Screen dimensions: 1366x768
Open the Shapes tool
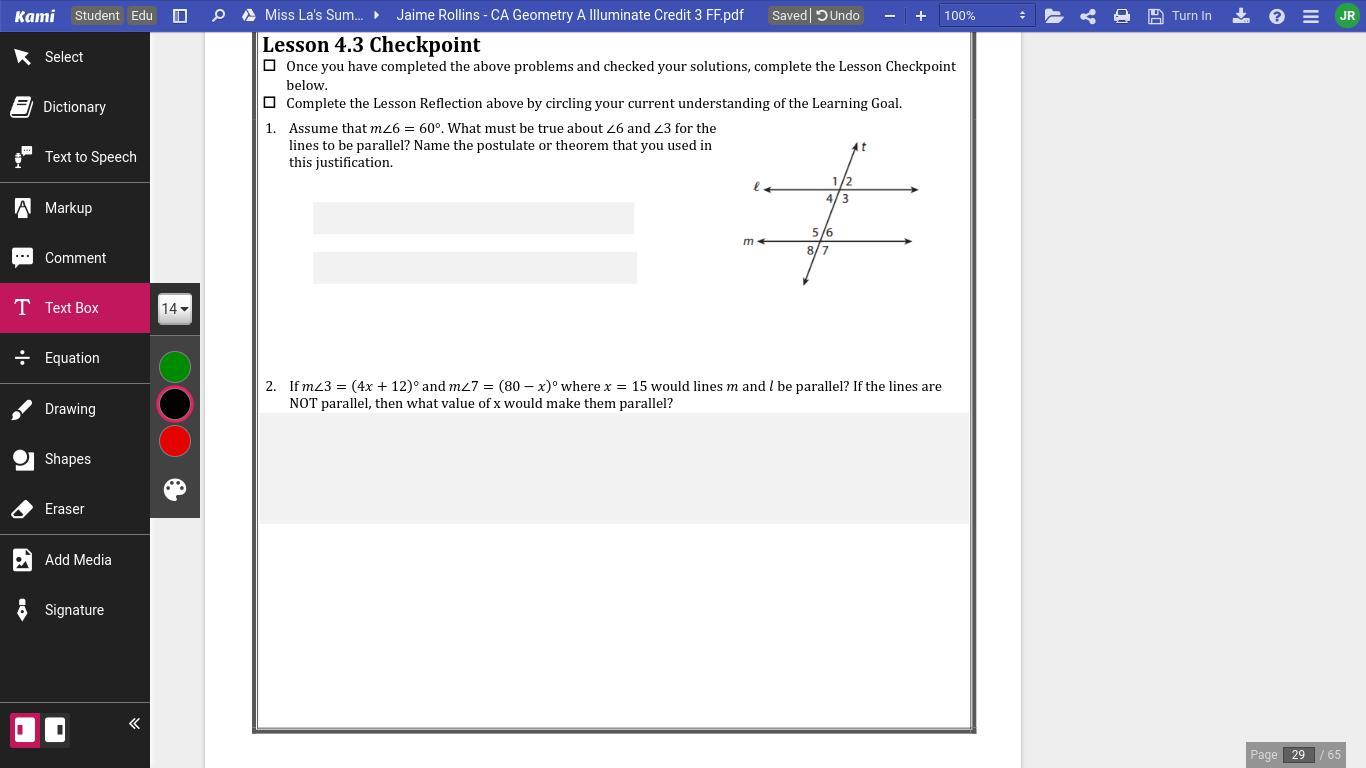coord(75,459)
